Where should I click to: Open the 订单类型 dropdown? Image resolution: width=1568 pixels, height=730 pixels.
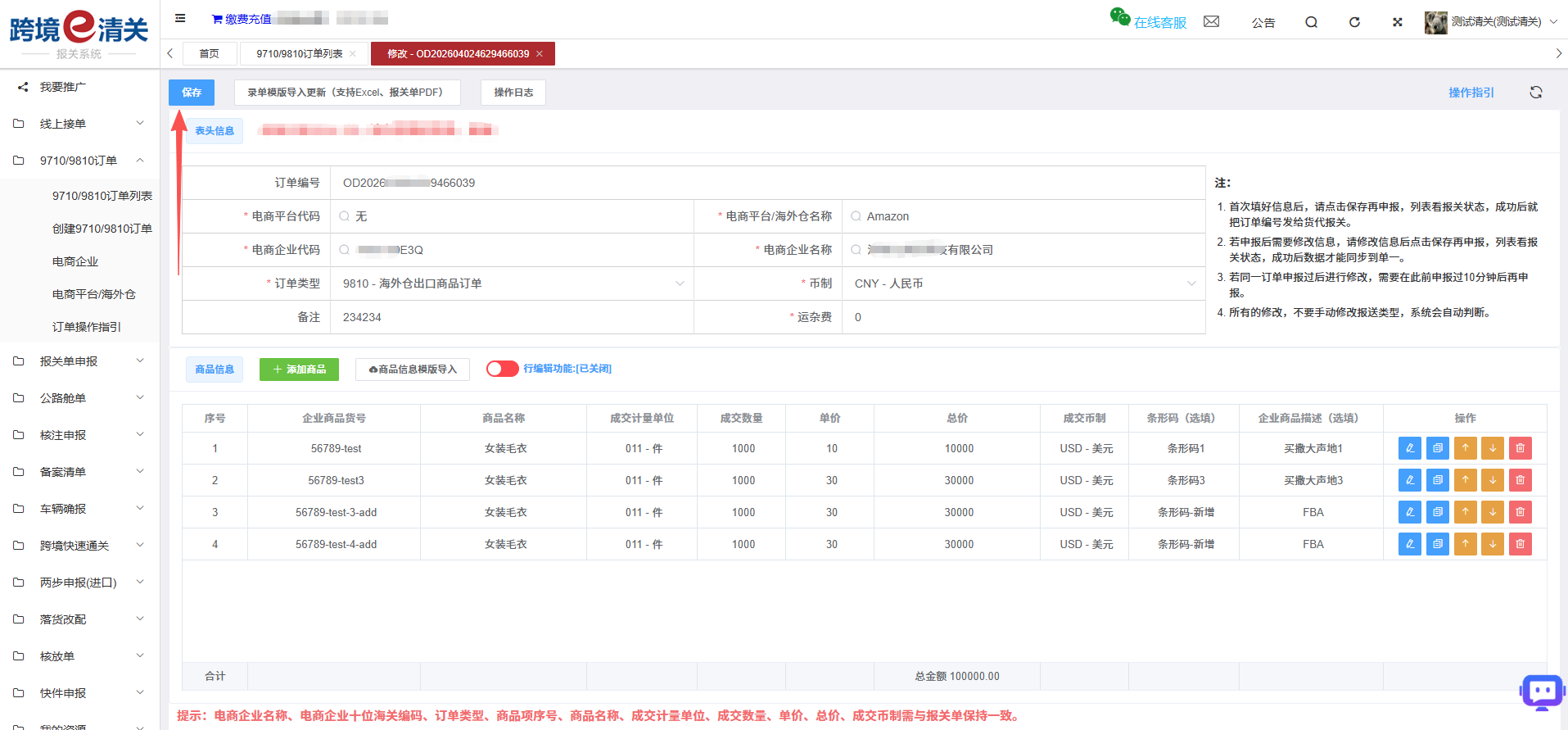coord(512,283)
